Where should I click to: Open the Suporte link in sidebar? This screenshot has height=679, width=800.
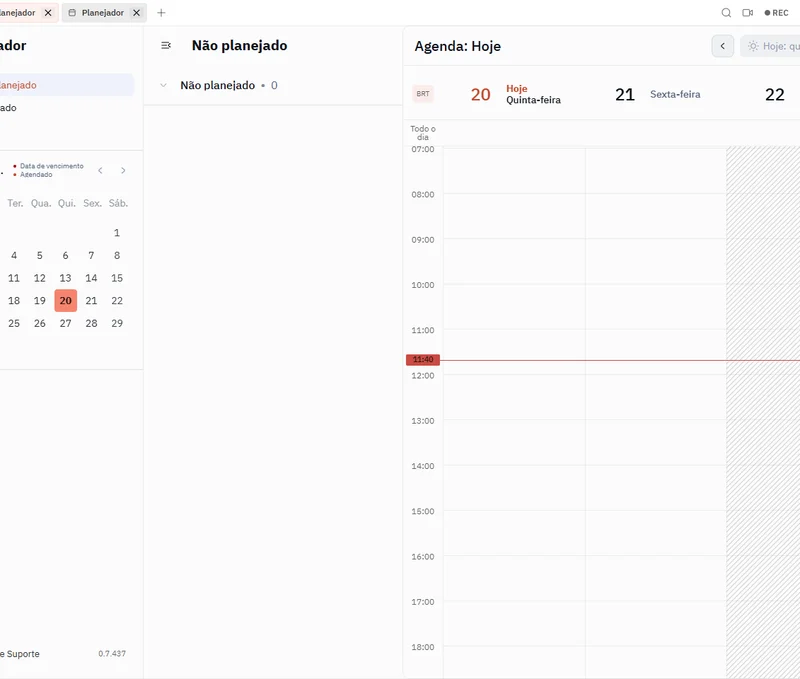click(x=20, y=653)
